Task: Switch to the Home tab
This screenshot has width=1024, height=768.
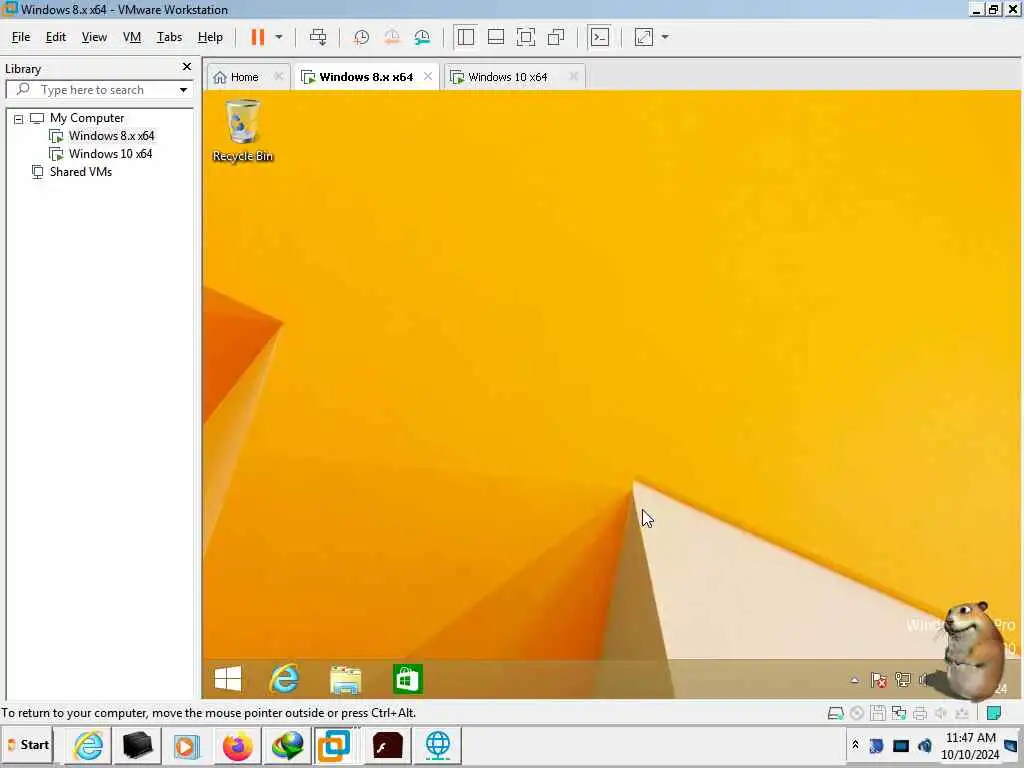Action: (244, 77)
